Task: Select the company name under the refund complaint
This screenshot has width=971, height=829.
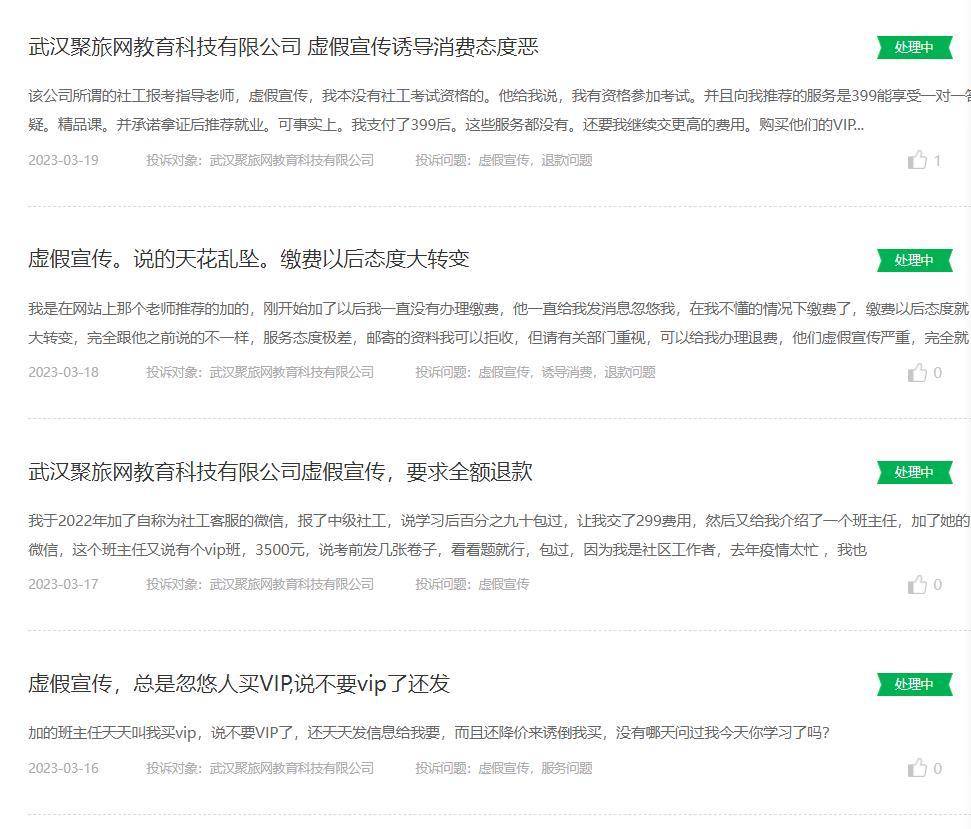Action: pyautogui.click(x=289, y=584)
